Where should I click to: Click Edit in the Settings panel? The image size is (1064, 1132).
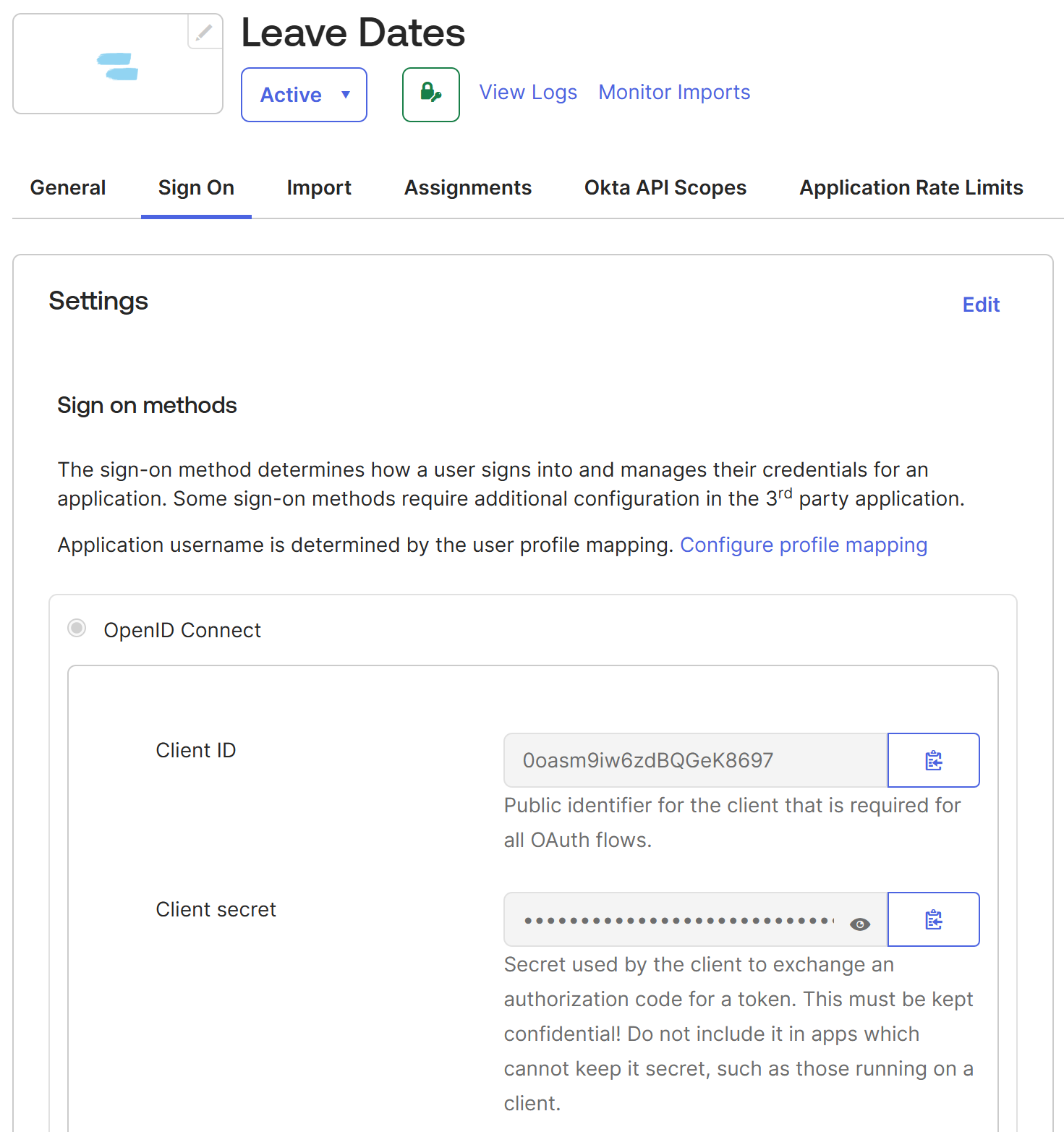tap(981, 305)
